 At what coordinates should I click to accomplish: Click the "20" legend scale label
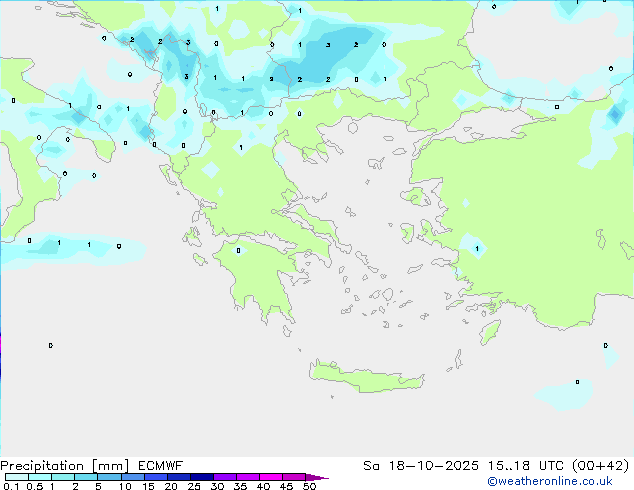171,486
